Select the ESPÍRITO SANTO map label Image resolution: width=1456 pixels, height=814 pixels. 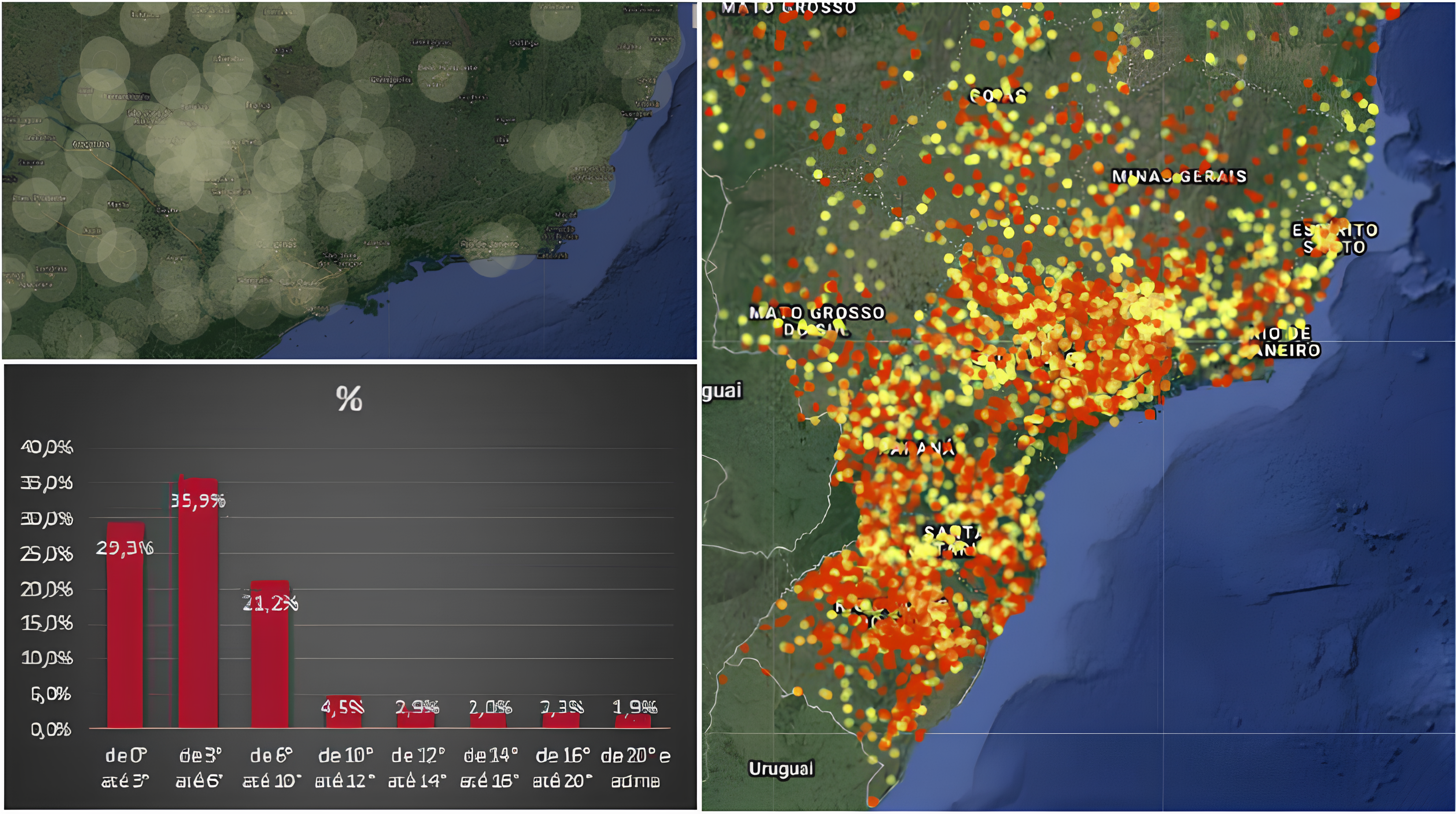tap(1334, 239)
